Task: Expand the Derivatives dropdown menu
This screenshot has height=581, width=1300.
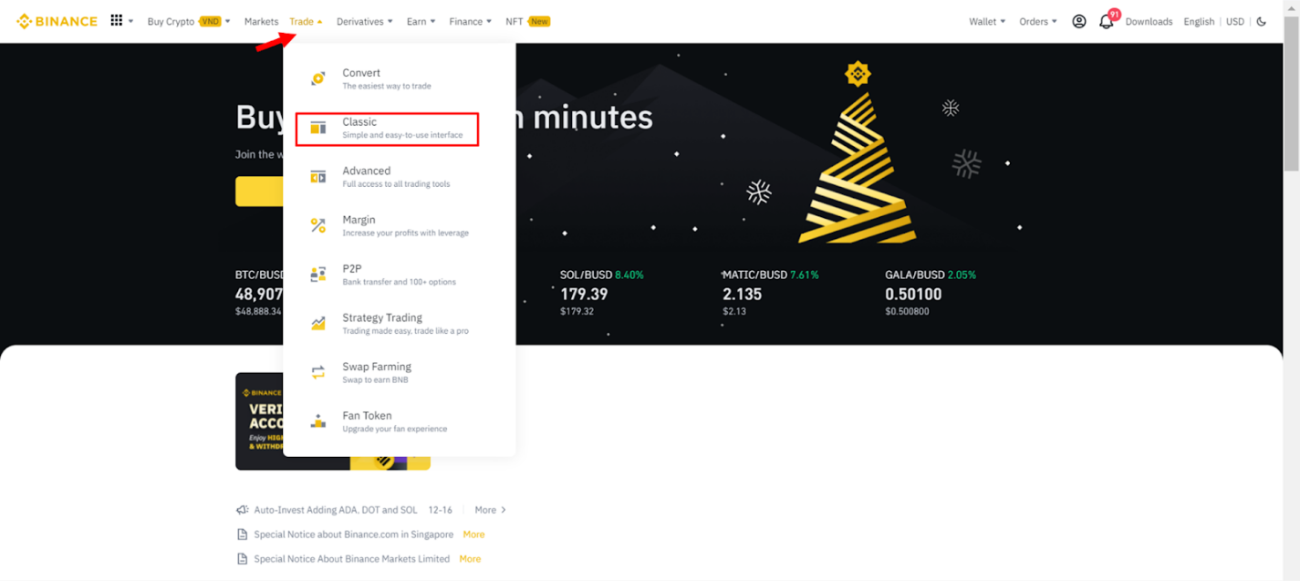Action: [x=364, y=21]
